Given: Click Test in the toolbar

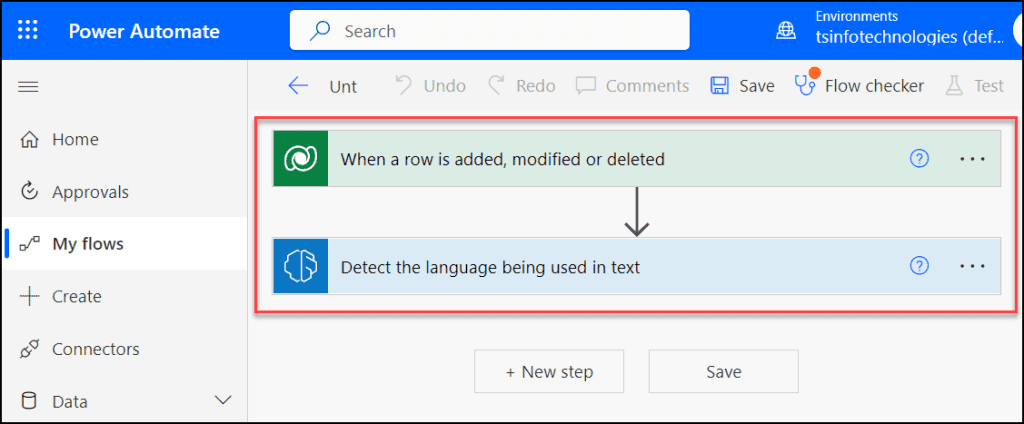Looking at the screenshot, I should tap(974, 86).
